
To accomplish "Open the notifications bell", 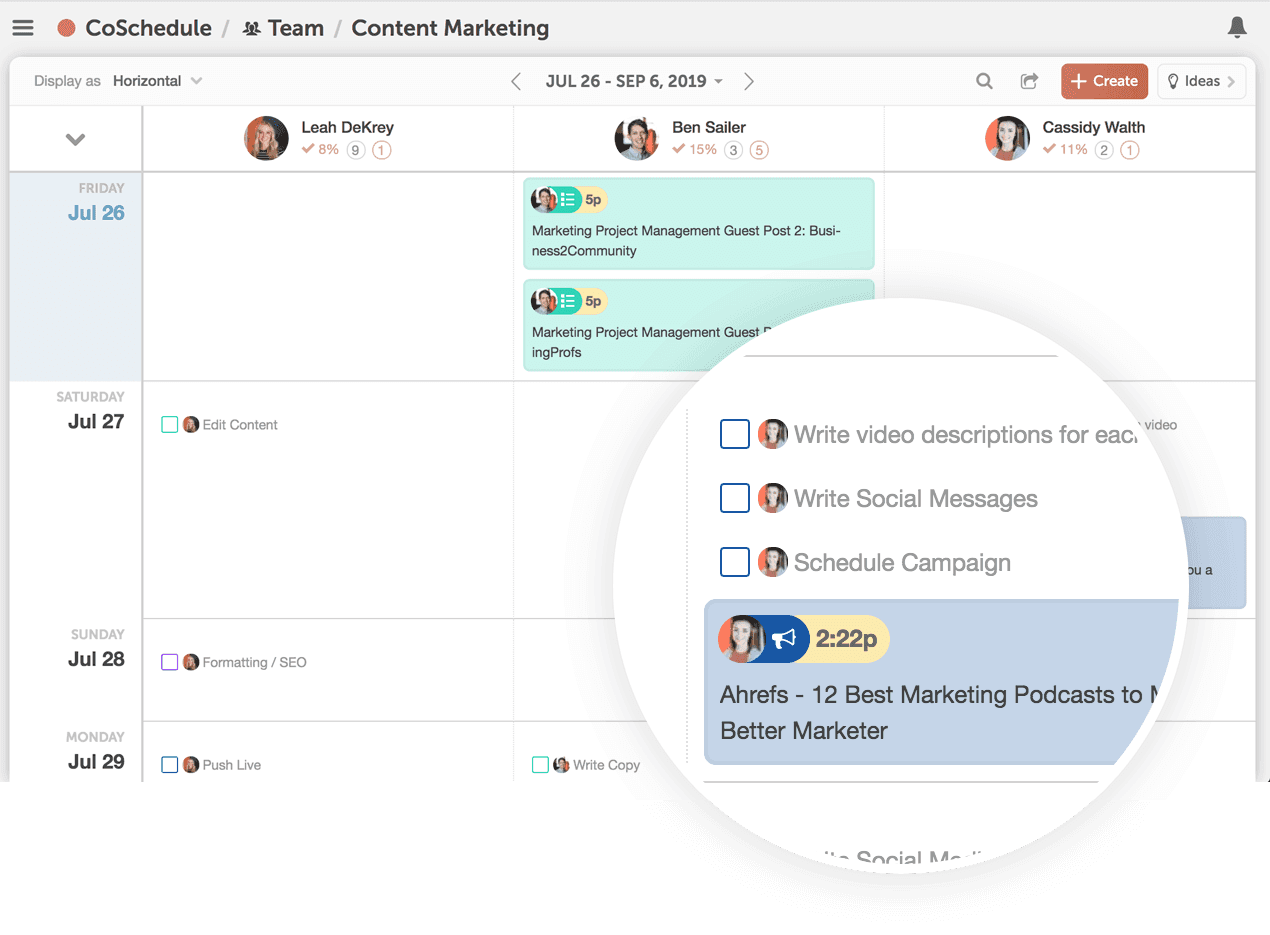I will [1237, 28].
